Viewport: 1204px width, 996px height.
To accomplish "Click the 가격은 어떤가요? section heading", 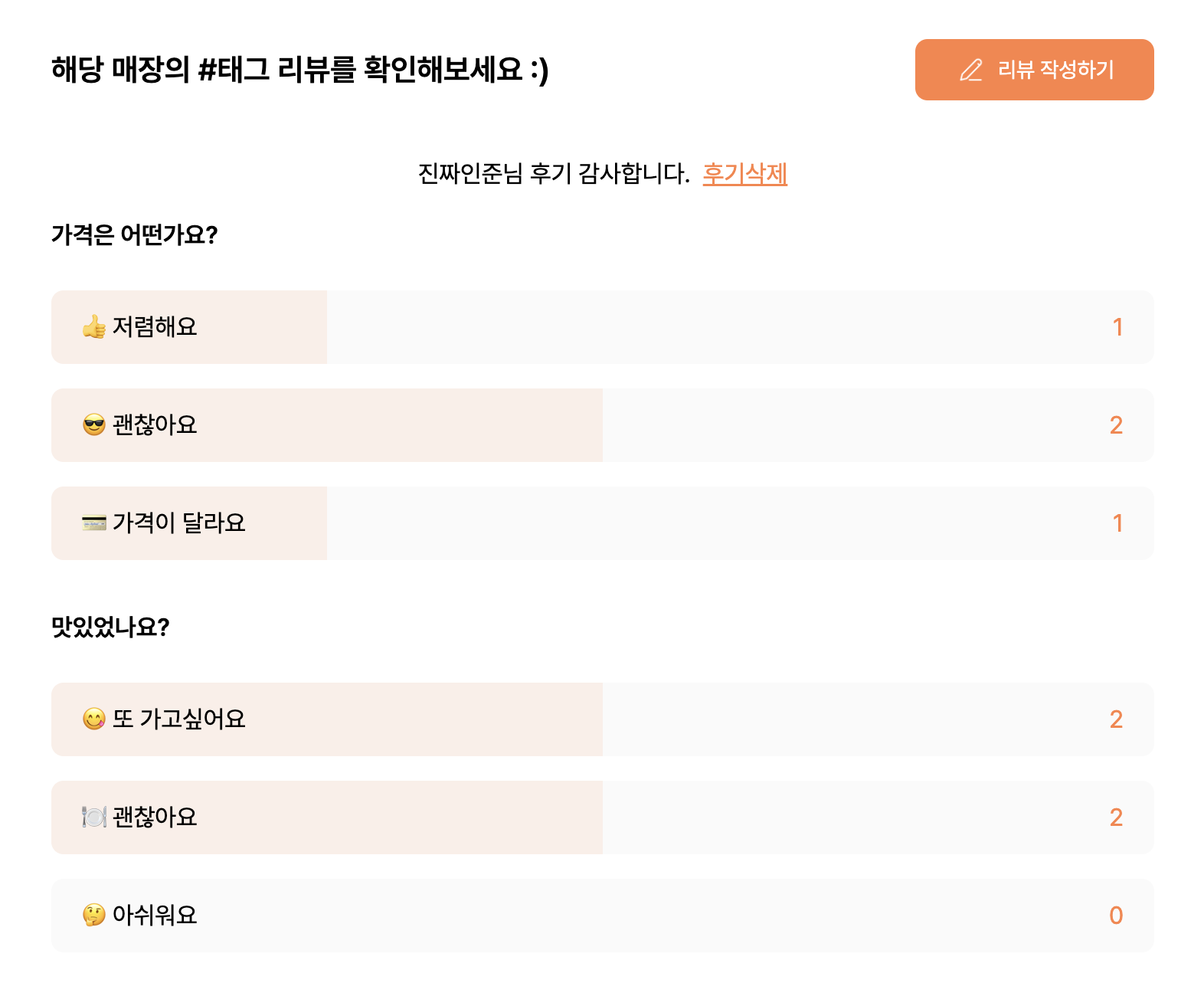I will tap(135, 234).
